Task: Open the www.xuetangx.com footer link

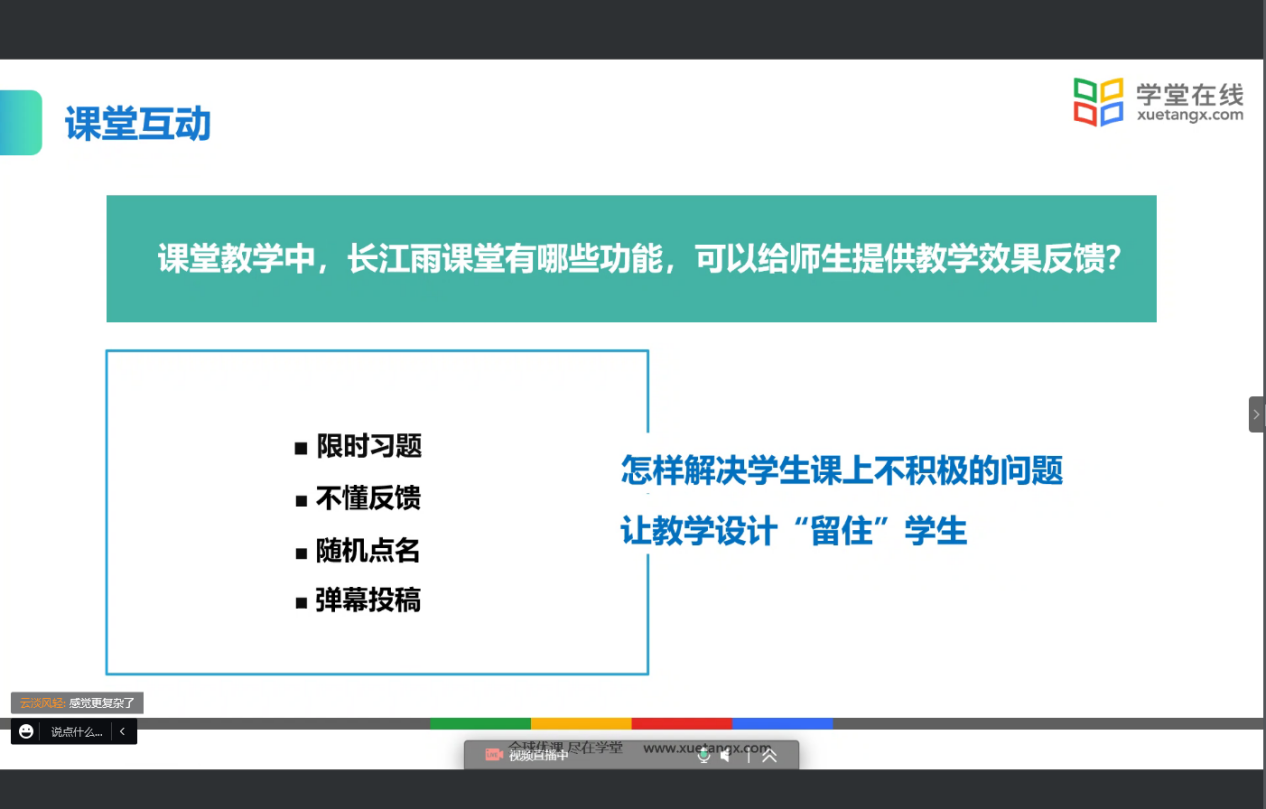Action: (707, 746)
